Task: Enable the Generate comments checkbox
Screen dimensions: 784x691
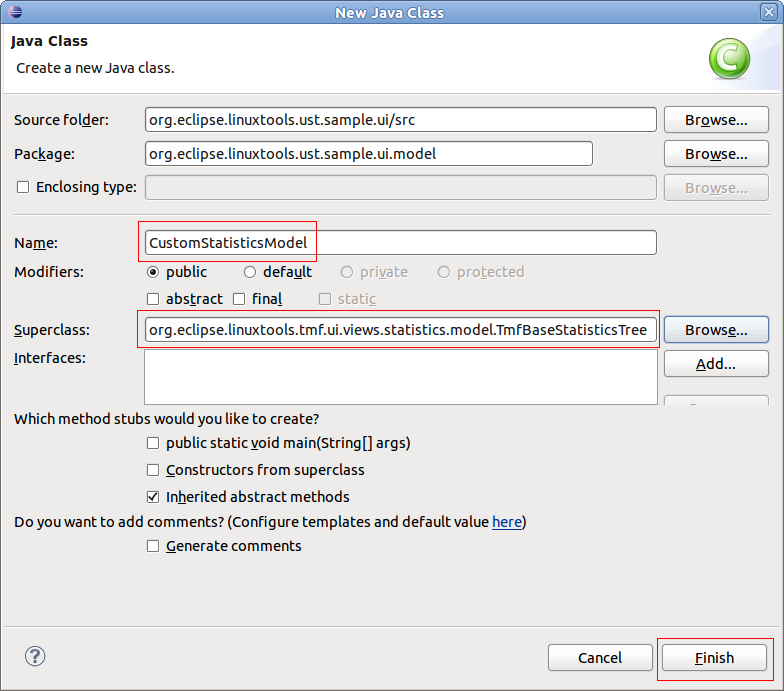Action: tap(153, 546)
